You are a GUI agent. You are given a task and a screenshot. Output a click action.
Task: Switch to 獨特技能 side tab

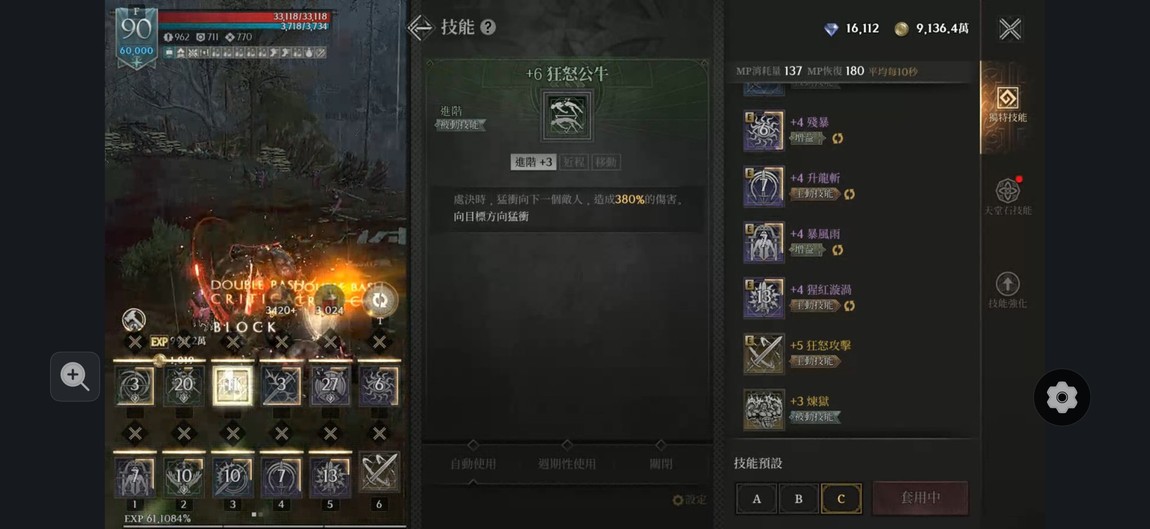point(1007,105)
